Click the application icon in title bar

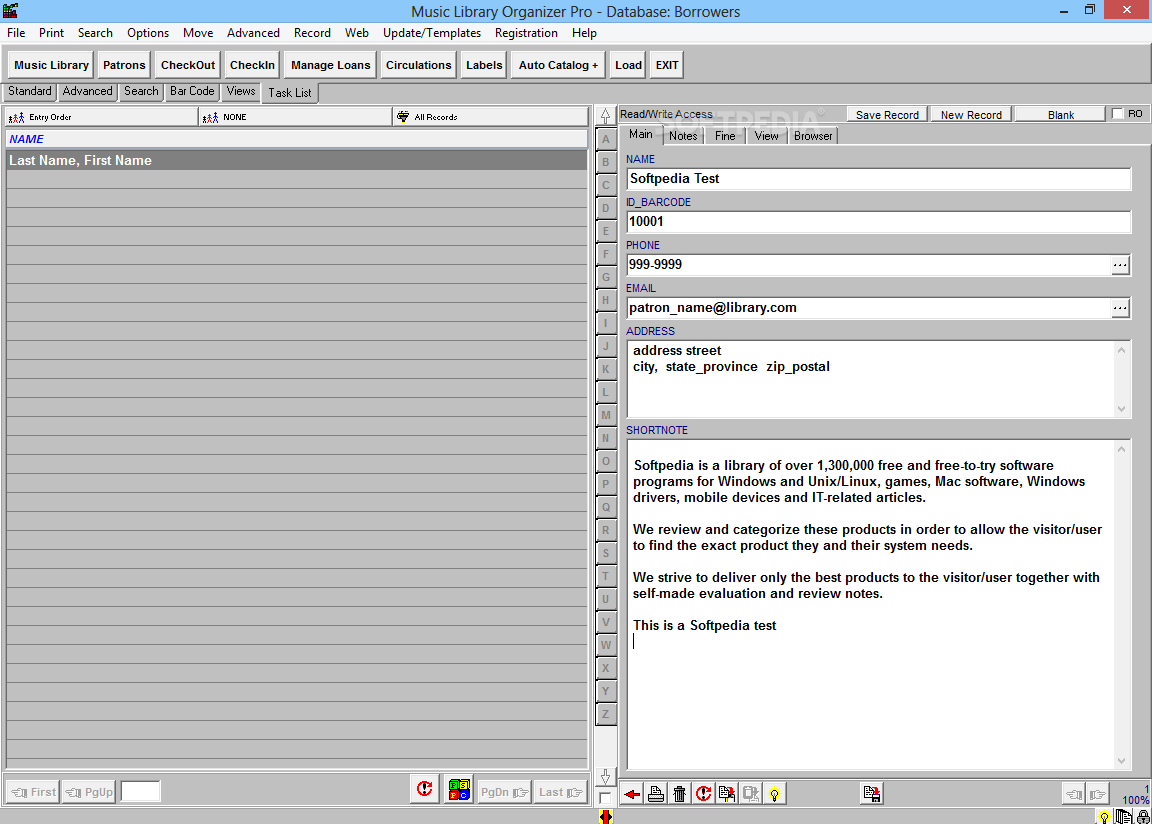(10, 10)
